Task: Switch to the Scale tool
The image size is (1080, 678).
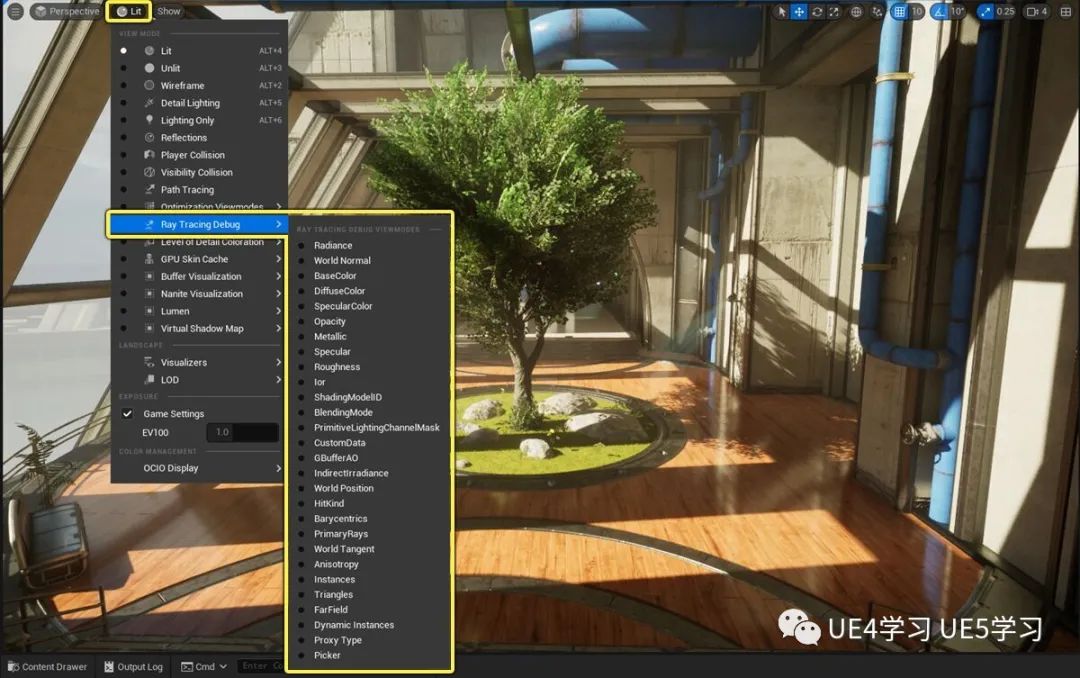Action: pyautogui.click(x=834, y=12)
